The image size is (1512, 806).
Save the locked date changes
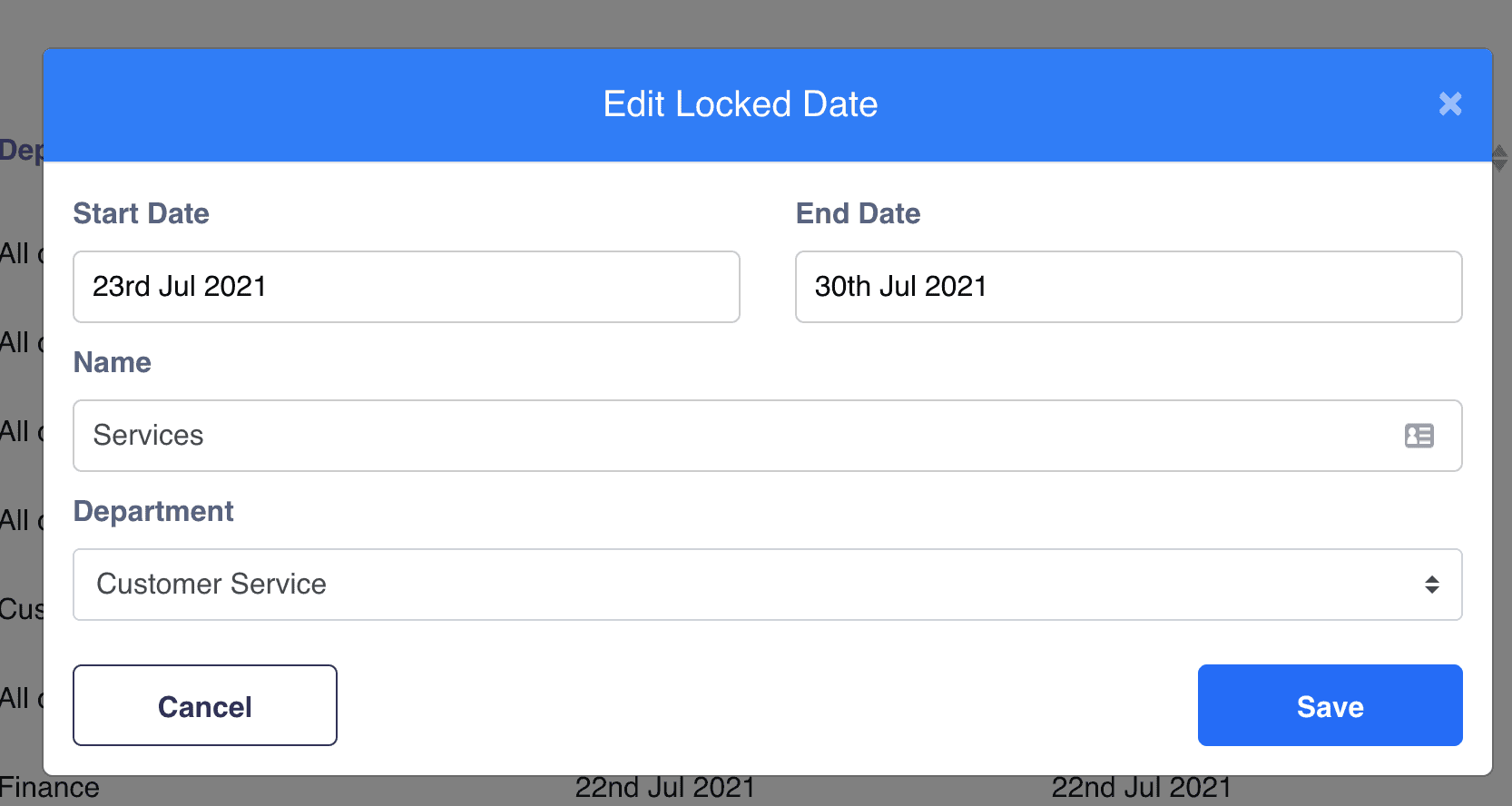point(1330,705)
